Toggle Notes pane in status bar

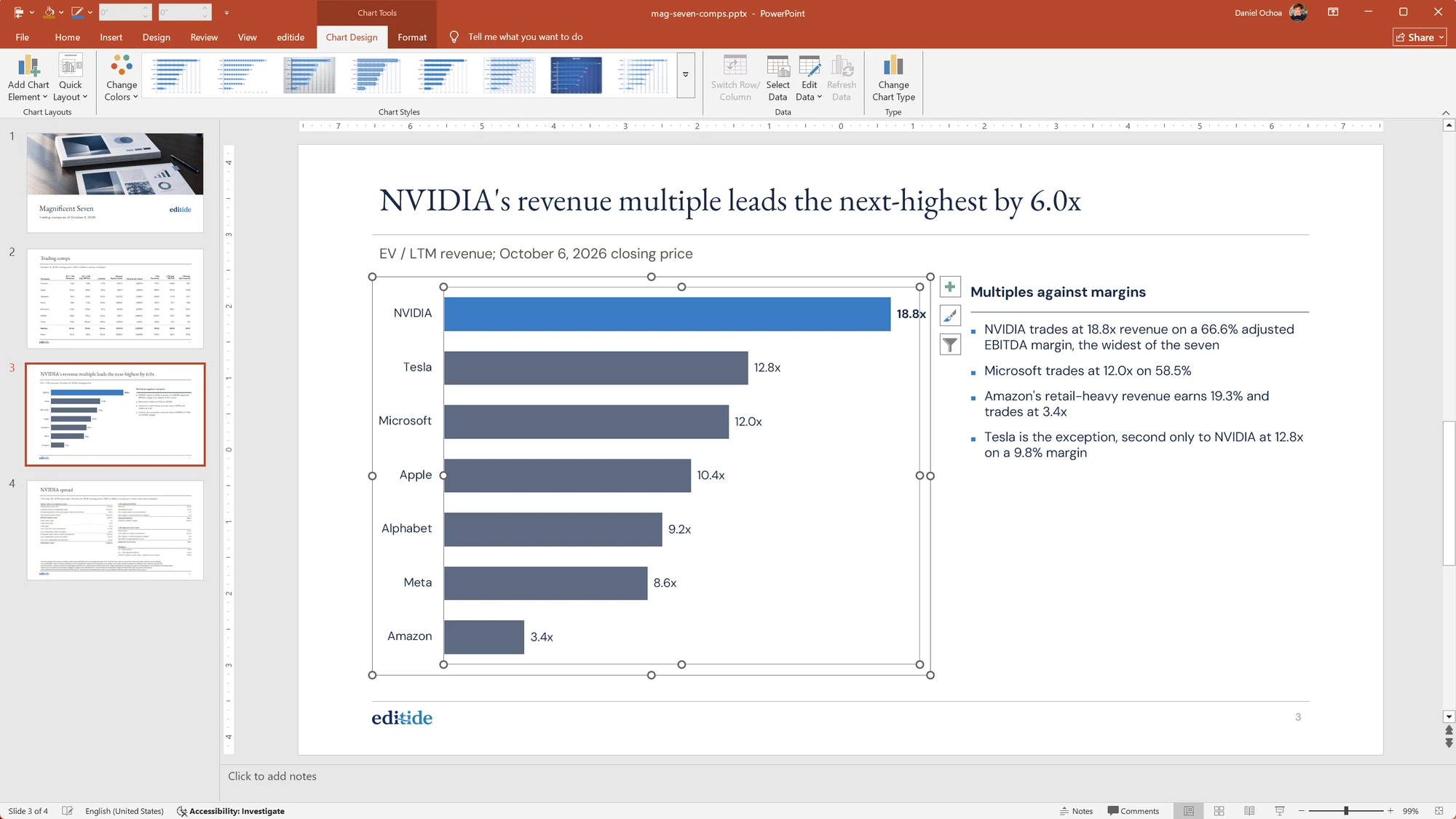pos(1076,811)
